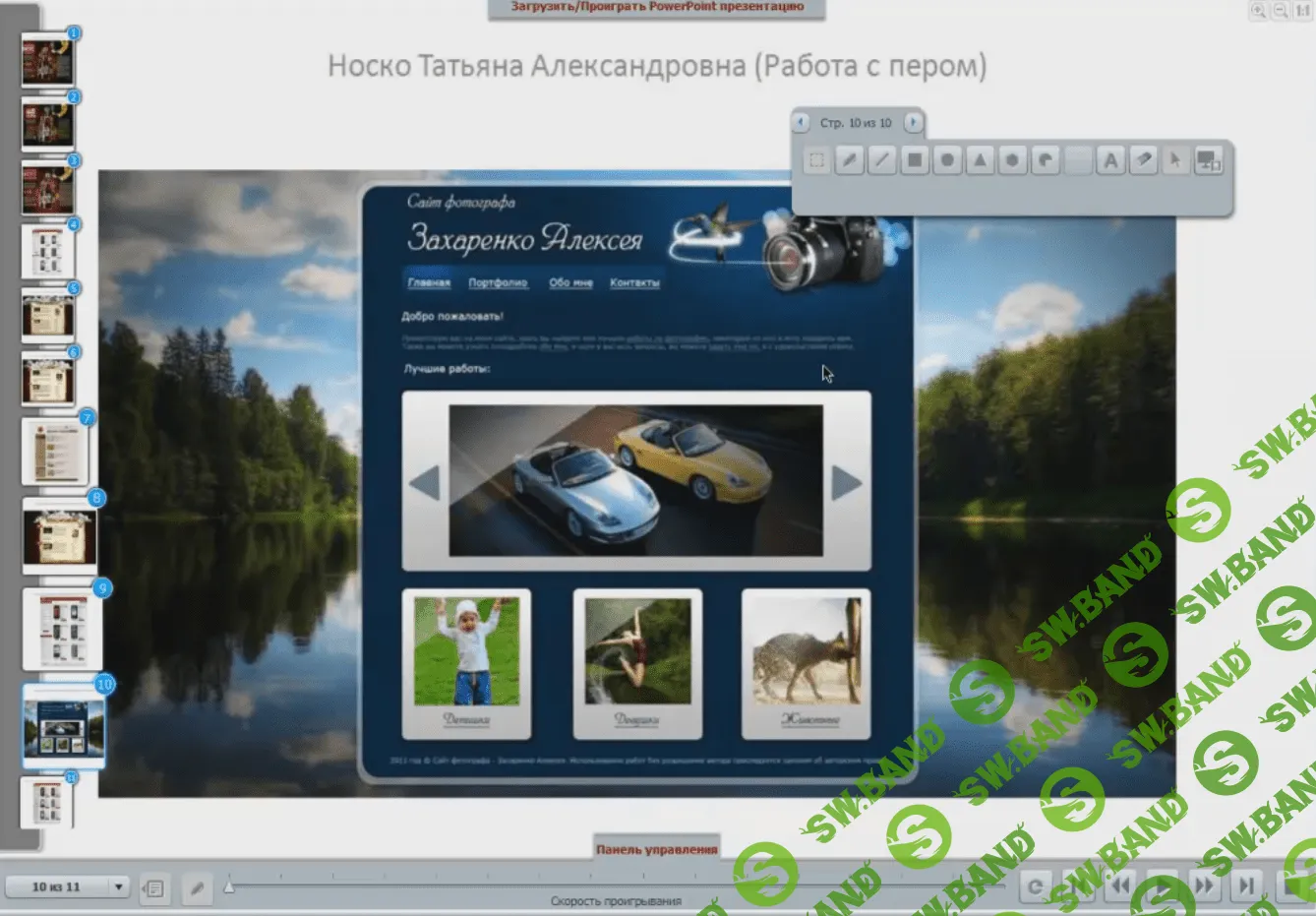Open slide 8 thumbnail in sidebar
This screenshot has width=1316, height=916.
click(60, 538)
